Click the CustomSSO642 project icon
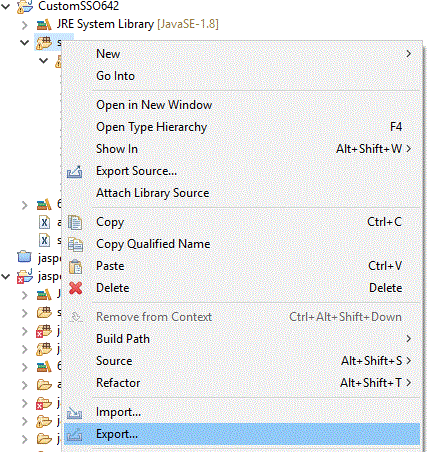 click(x=25, y=7)
